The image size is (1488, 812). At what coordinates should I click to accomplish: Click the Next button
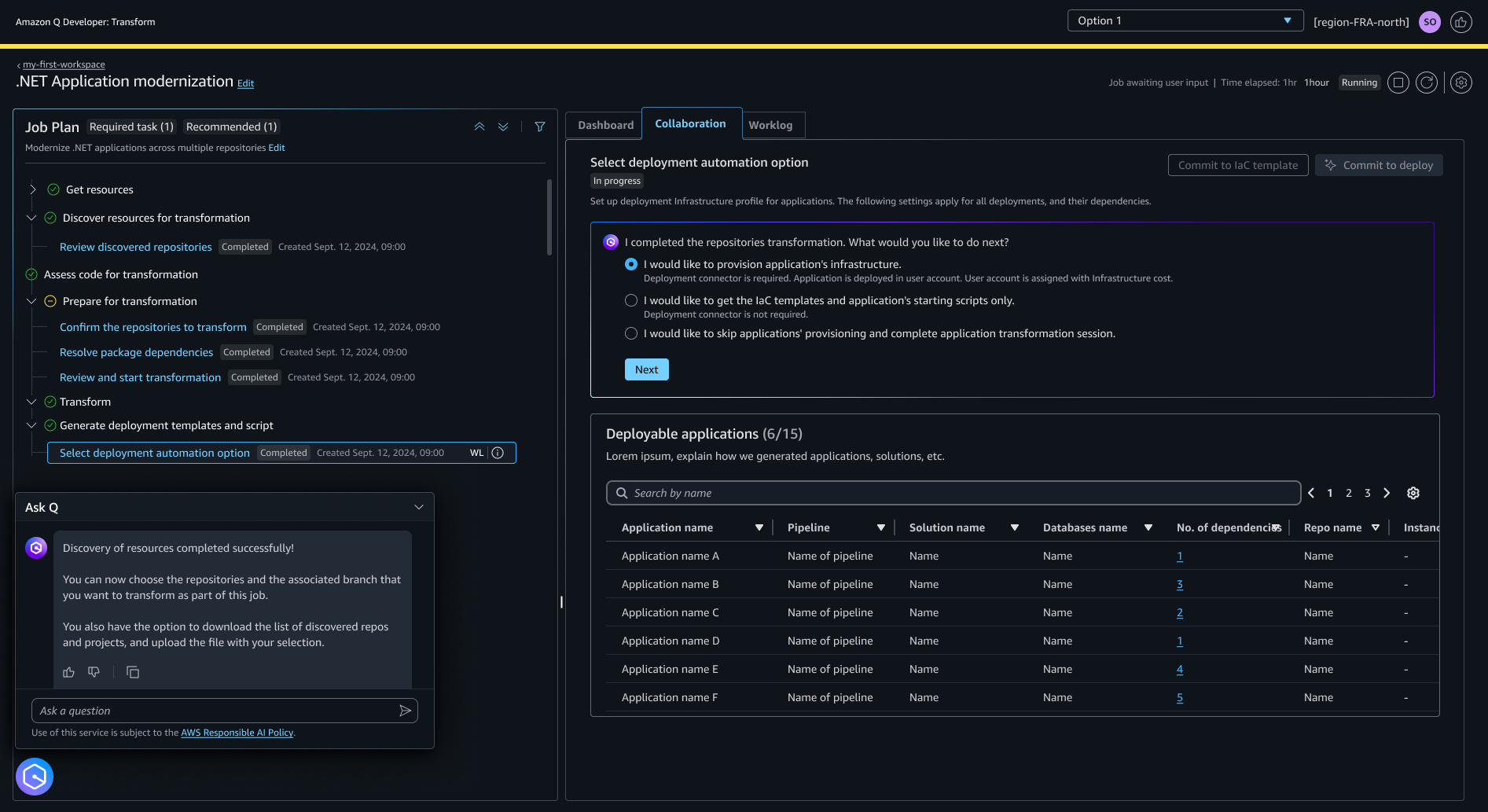(646, 369)
